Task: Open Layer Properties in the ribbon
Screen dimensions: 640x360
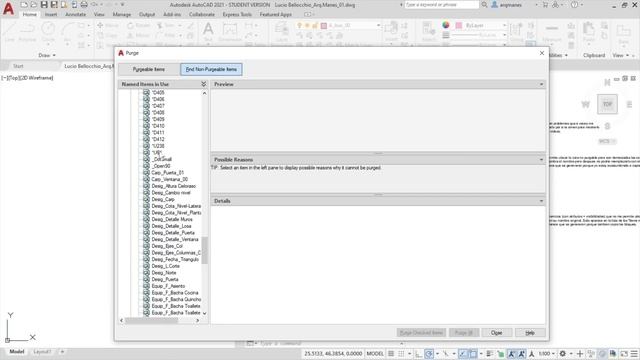Action: coord(282,31)
